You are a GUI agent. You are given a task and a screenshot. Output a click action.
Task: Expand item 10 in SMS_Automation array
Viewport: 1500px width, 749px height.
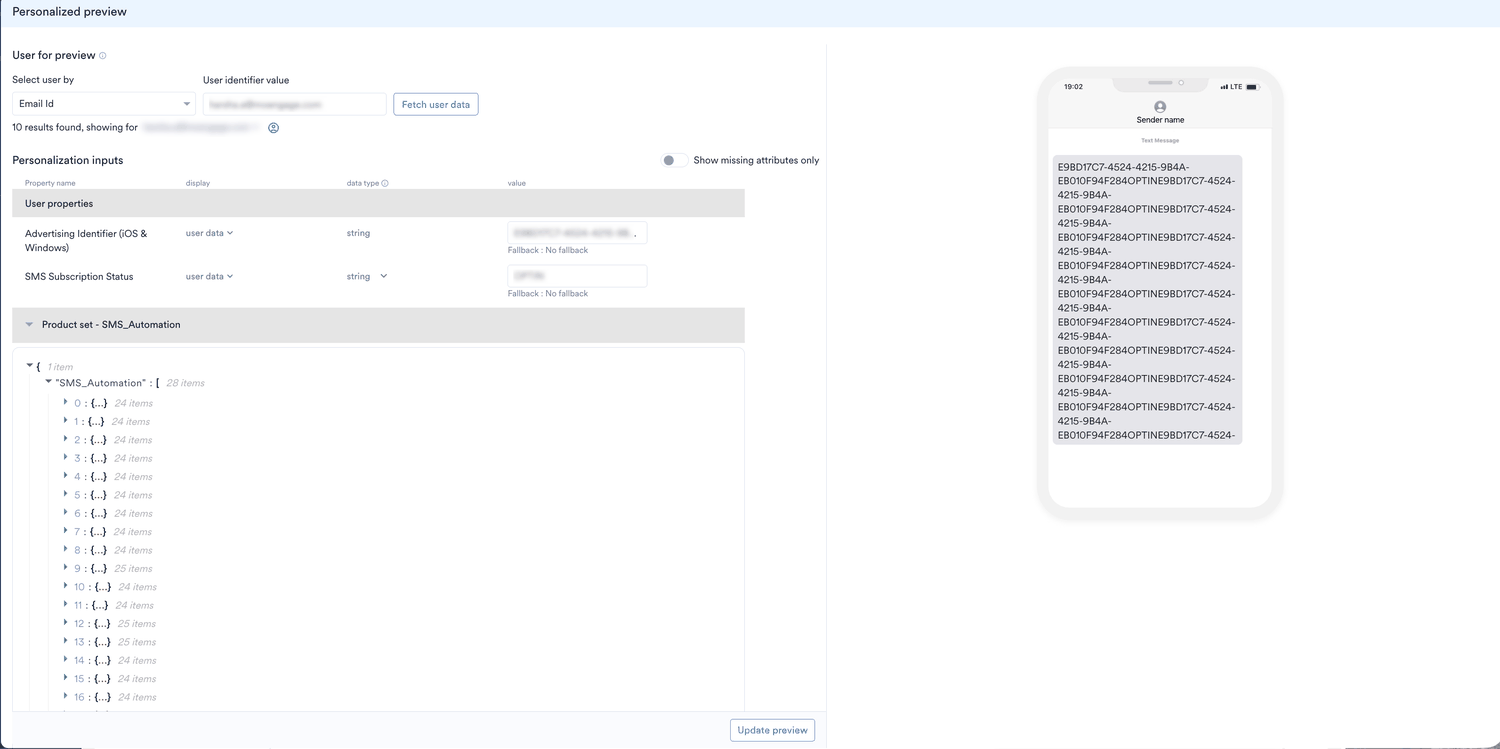coord(66,586)
